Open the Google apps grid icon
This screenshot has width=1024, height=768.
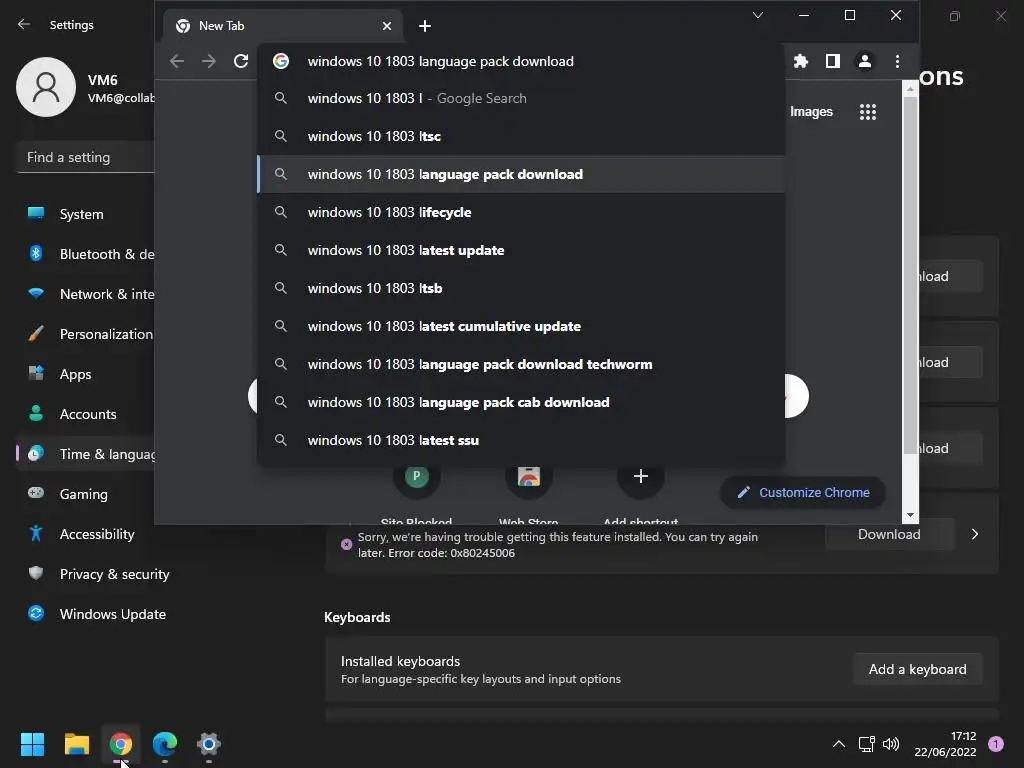coord(868,112)
